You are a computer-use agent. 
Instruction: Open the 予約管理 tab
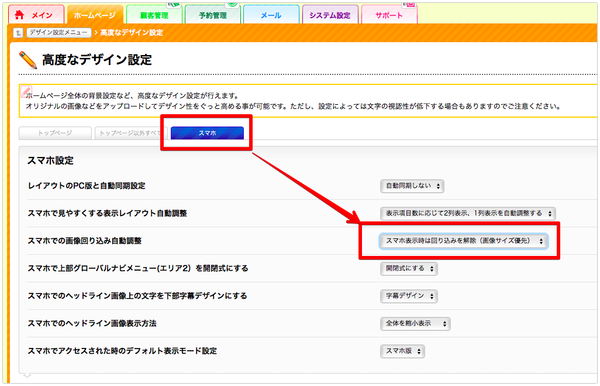point(213,15)
